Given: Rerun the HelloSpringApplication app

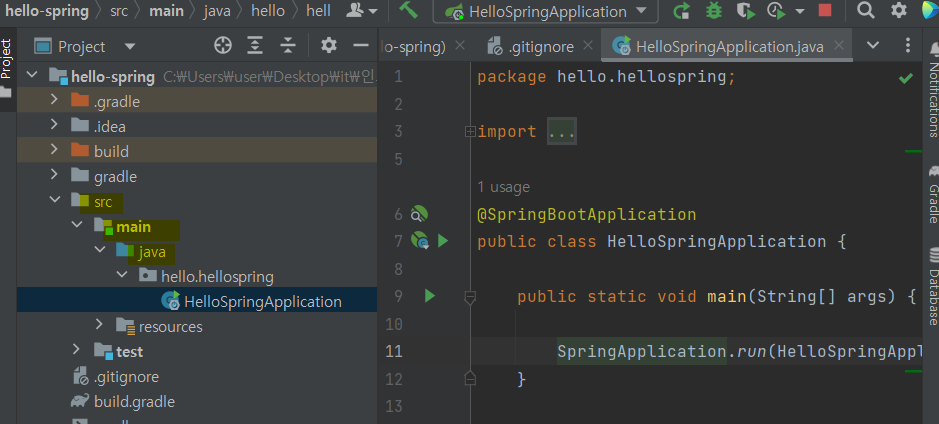Looking at the screenshot, I should (681, 11).
